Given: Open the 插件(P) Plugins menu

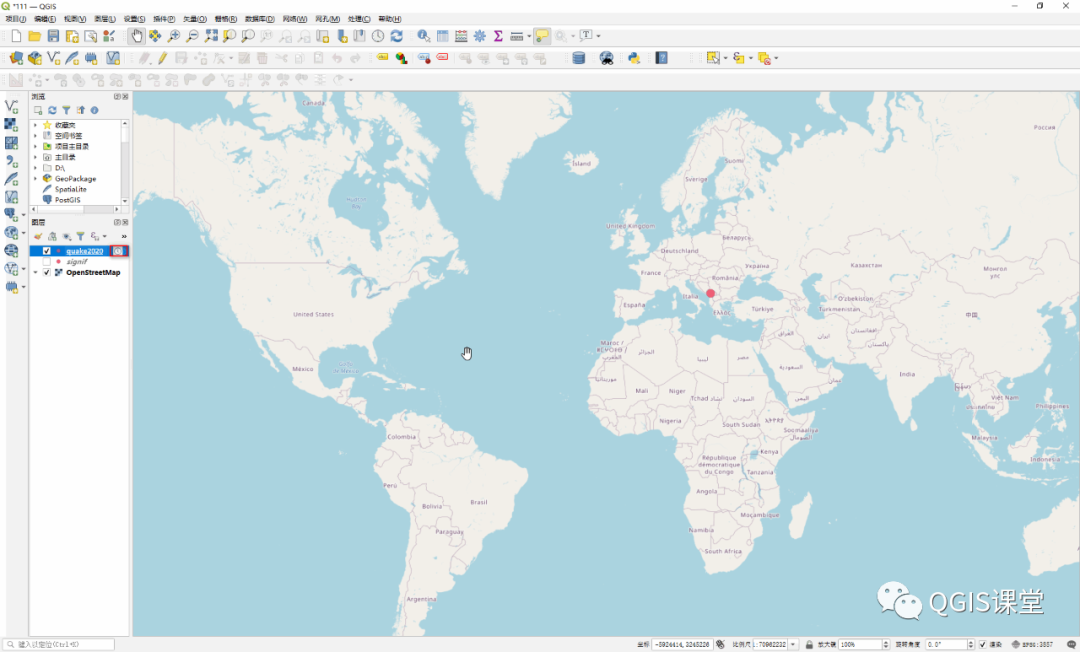Looking at the screenshot, I should click(x=163, y=19).
